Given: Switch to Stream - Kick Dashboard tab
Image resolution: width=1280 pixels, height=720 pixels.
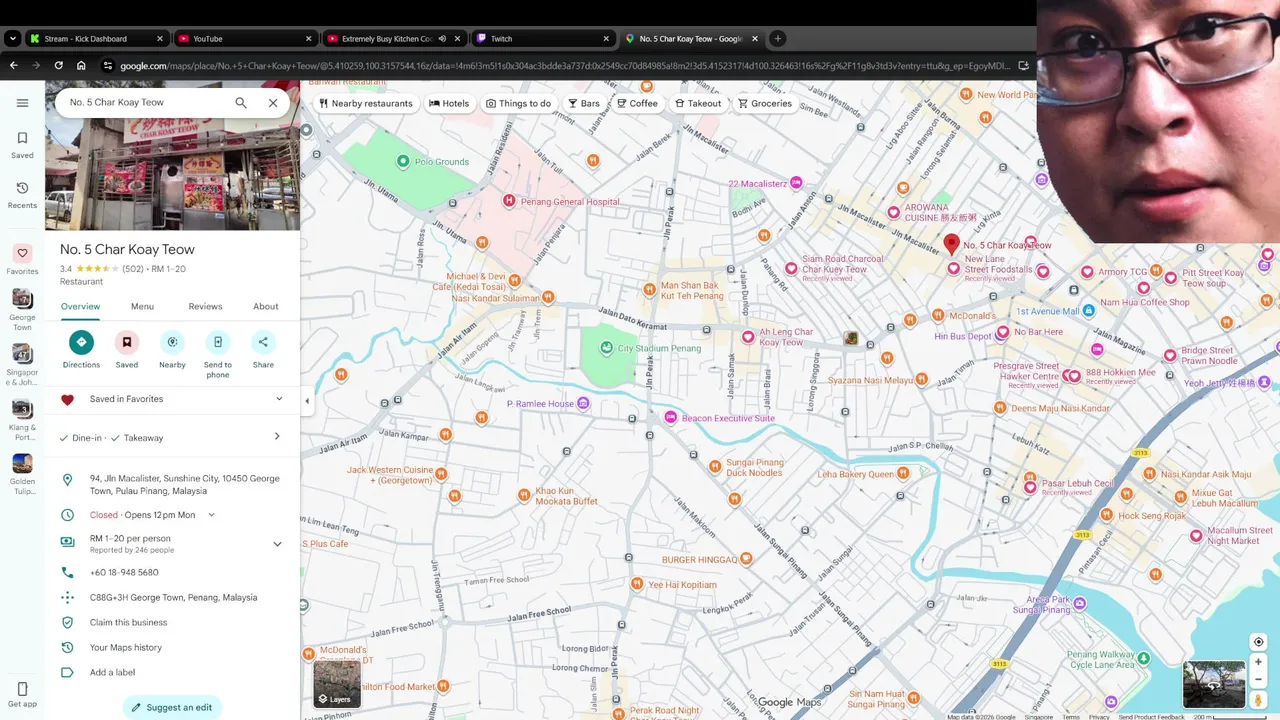Looking at the screenshot, I should click(x=96, y=39).
